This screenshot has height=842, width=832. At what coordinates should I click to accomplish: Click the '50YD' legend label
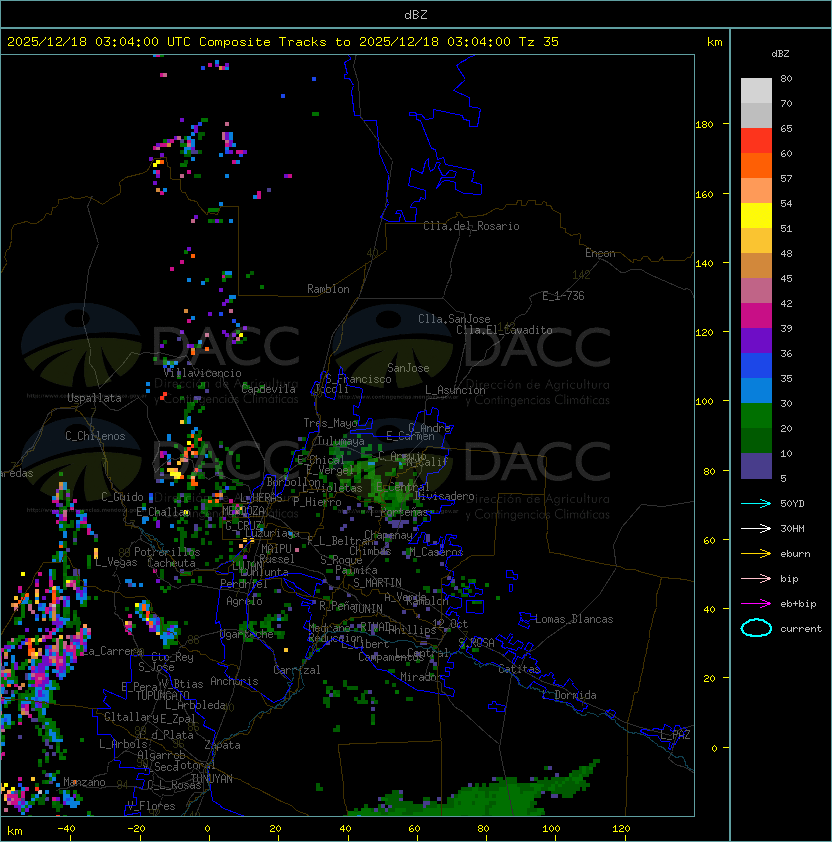tap(792, 504)
